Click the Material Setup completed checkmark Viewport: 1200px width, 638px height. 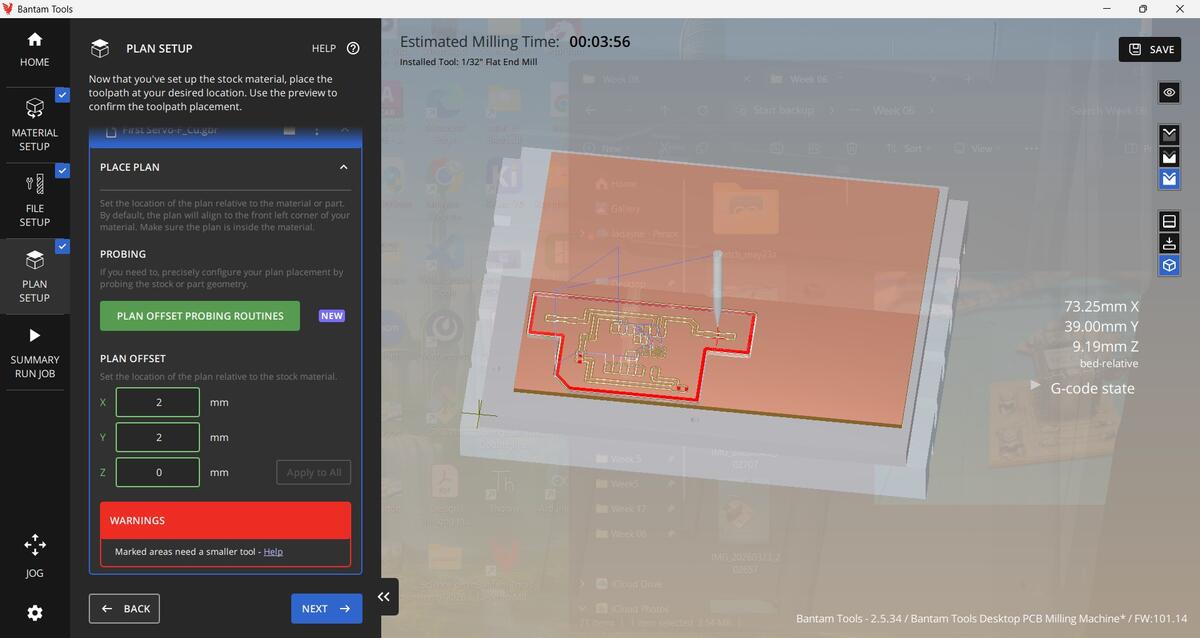click(62, 95)
